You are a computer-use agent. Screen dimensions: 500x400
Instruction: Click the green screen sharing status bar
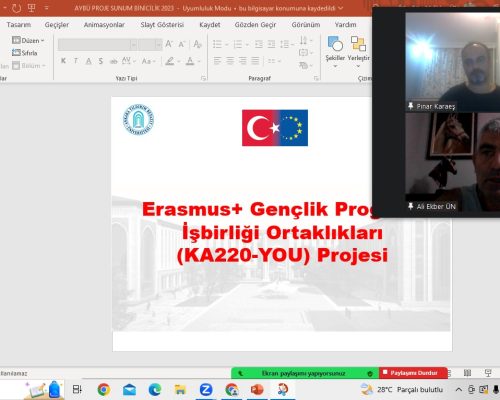tap(305, 373)
